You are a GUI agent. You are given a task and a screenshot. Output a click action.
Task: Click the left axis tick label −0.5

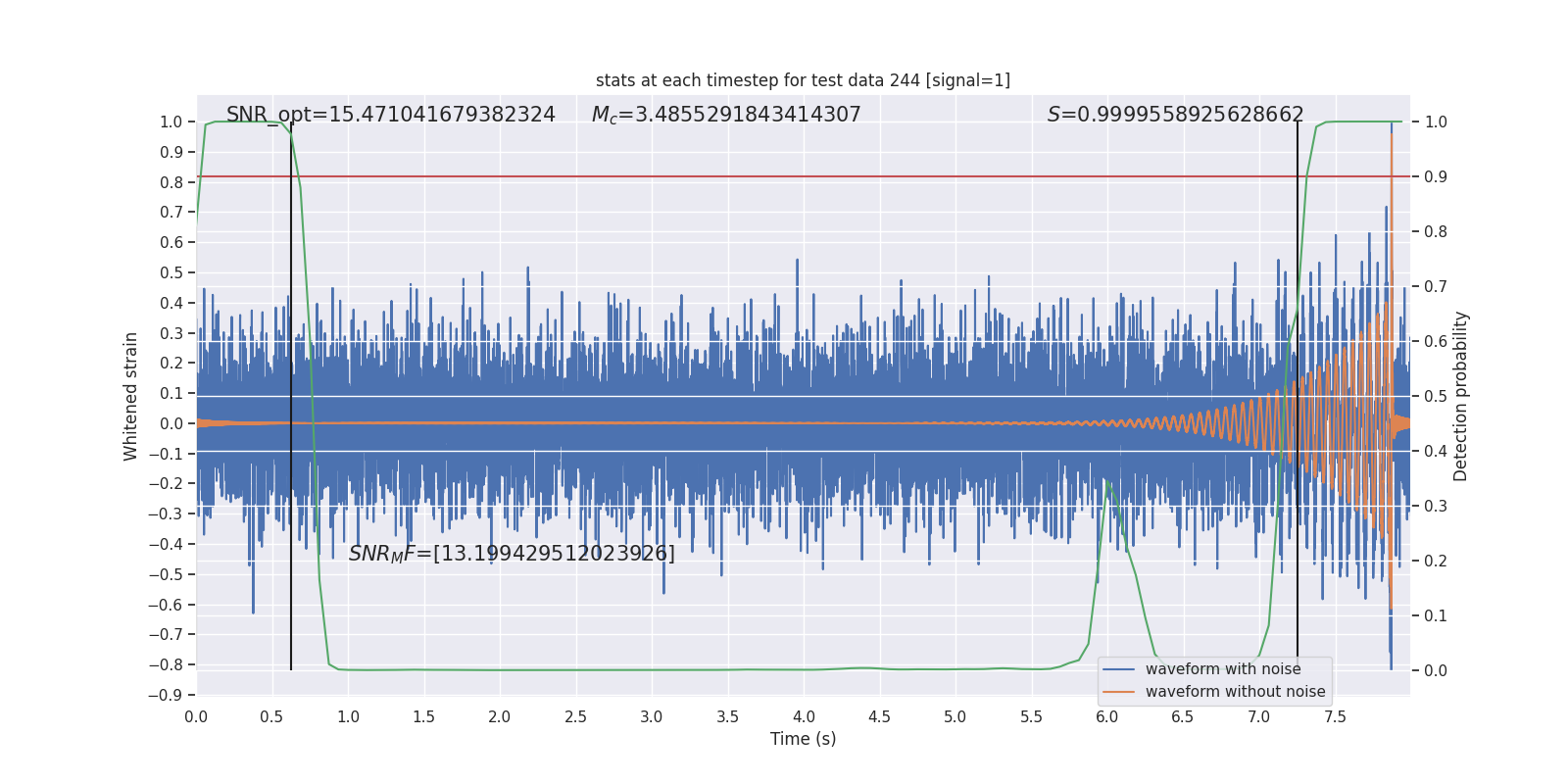165,574
